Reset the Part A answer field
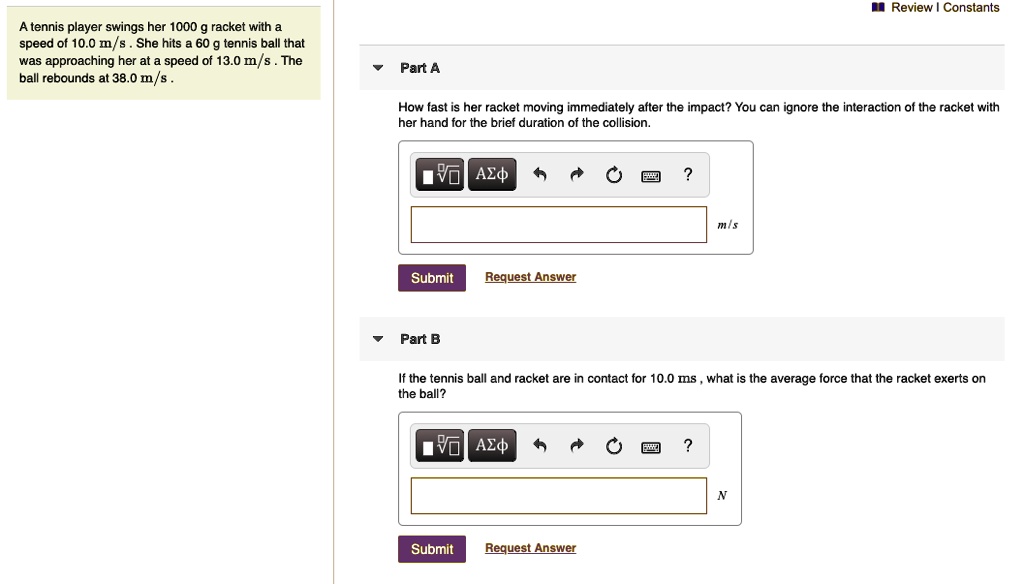1024x584 pixels. [614, 176]
